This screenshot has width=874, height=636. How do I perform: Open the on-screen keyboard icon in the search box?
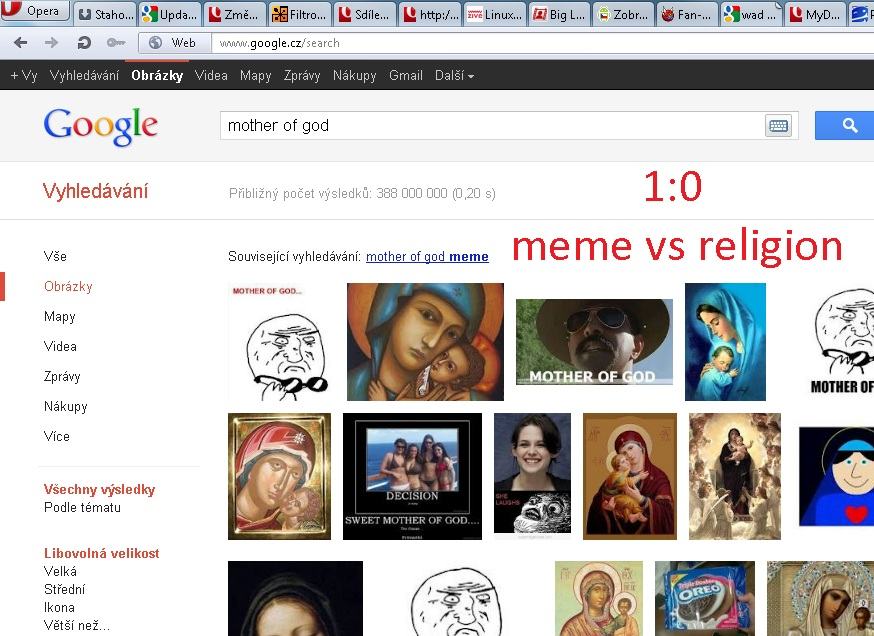coord(778,125)
